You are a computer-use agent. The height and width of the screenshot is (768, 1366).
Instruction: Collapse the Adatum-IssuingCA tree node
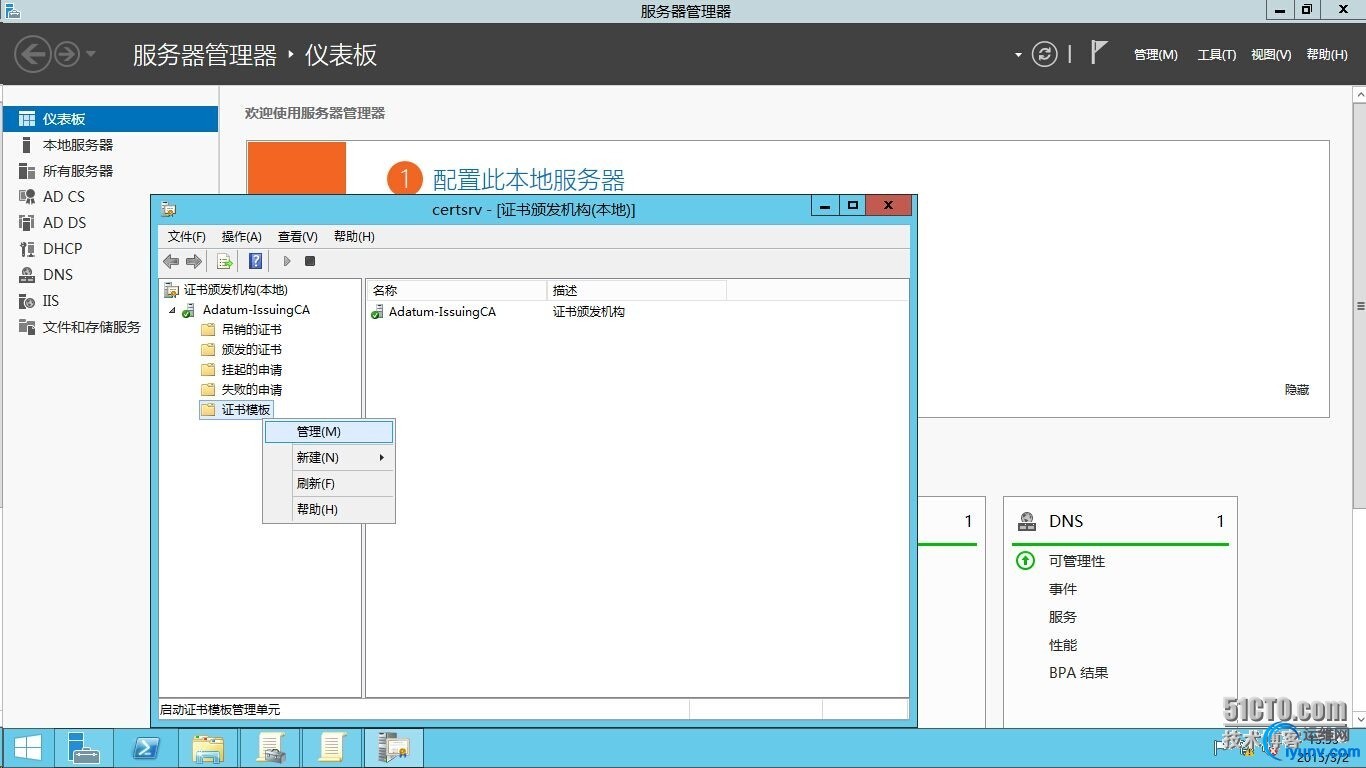pyautogui.click(x=172, y=310)
